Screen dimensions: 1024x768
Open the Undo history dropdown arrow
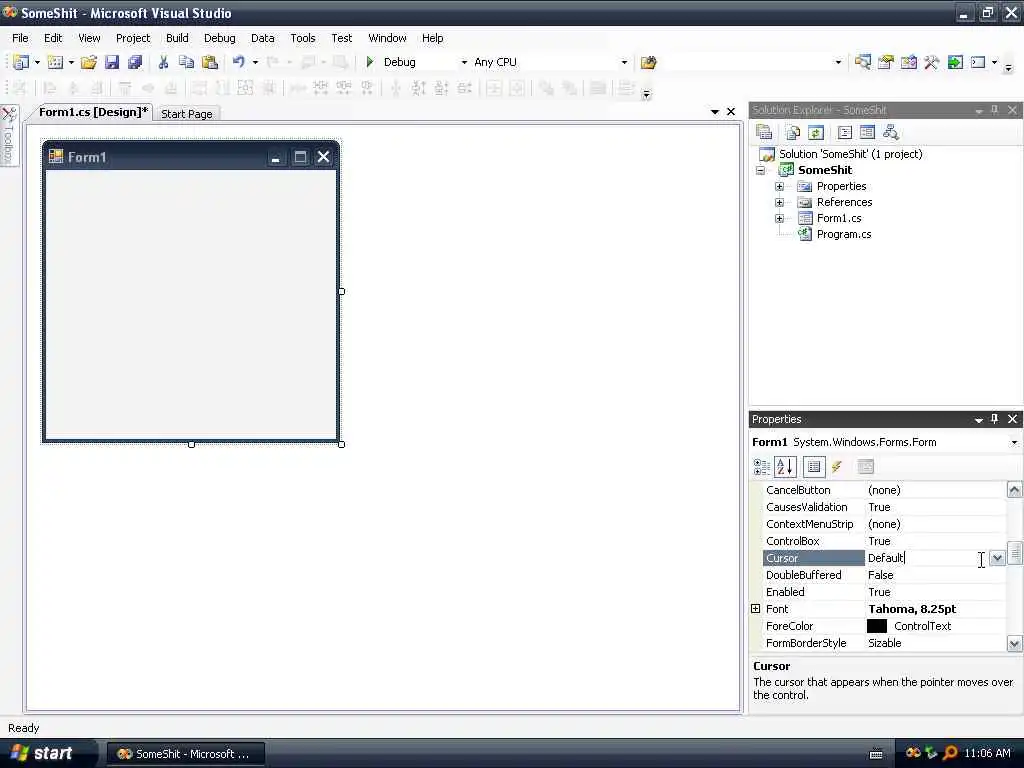coord(255,62)
